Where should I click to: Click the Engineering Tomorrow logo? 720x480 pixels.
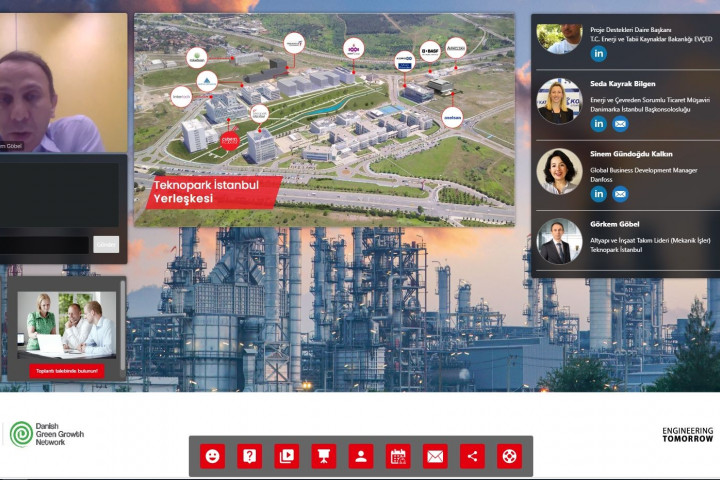click(x=687, y=435)
